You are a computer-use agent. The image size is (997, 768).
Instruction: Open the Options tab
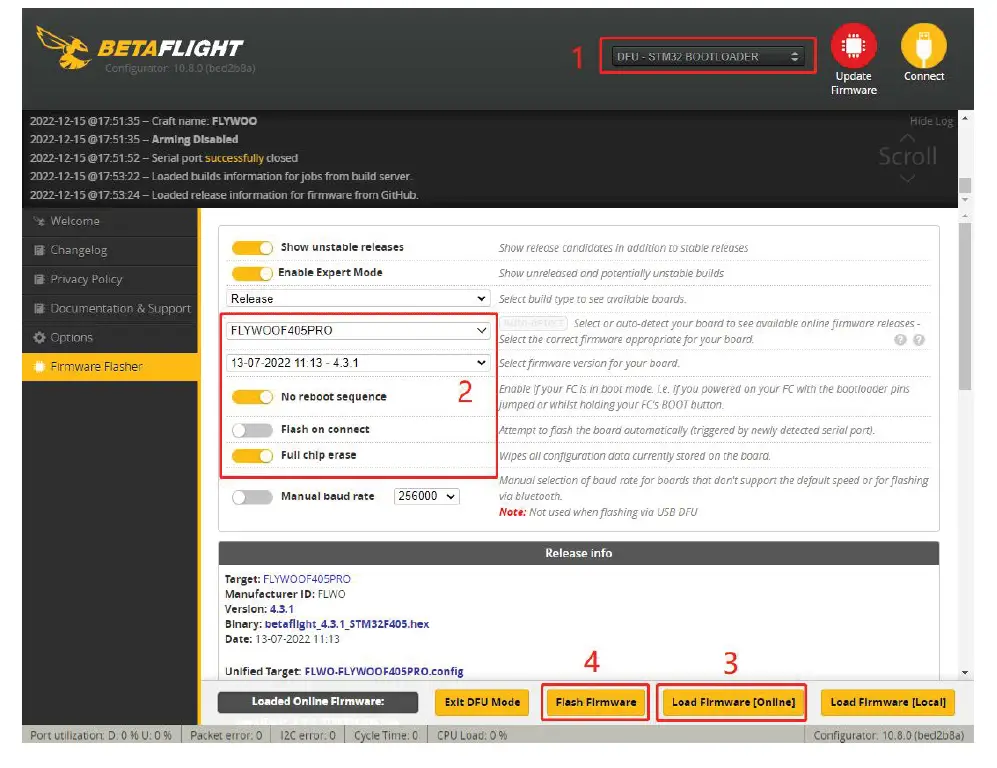tap(110, 338)
